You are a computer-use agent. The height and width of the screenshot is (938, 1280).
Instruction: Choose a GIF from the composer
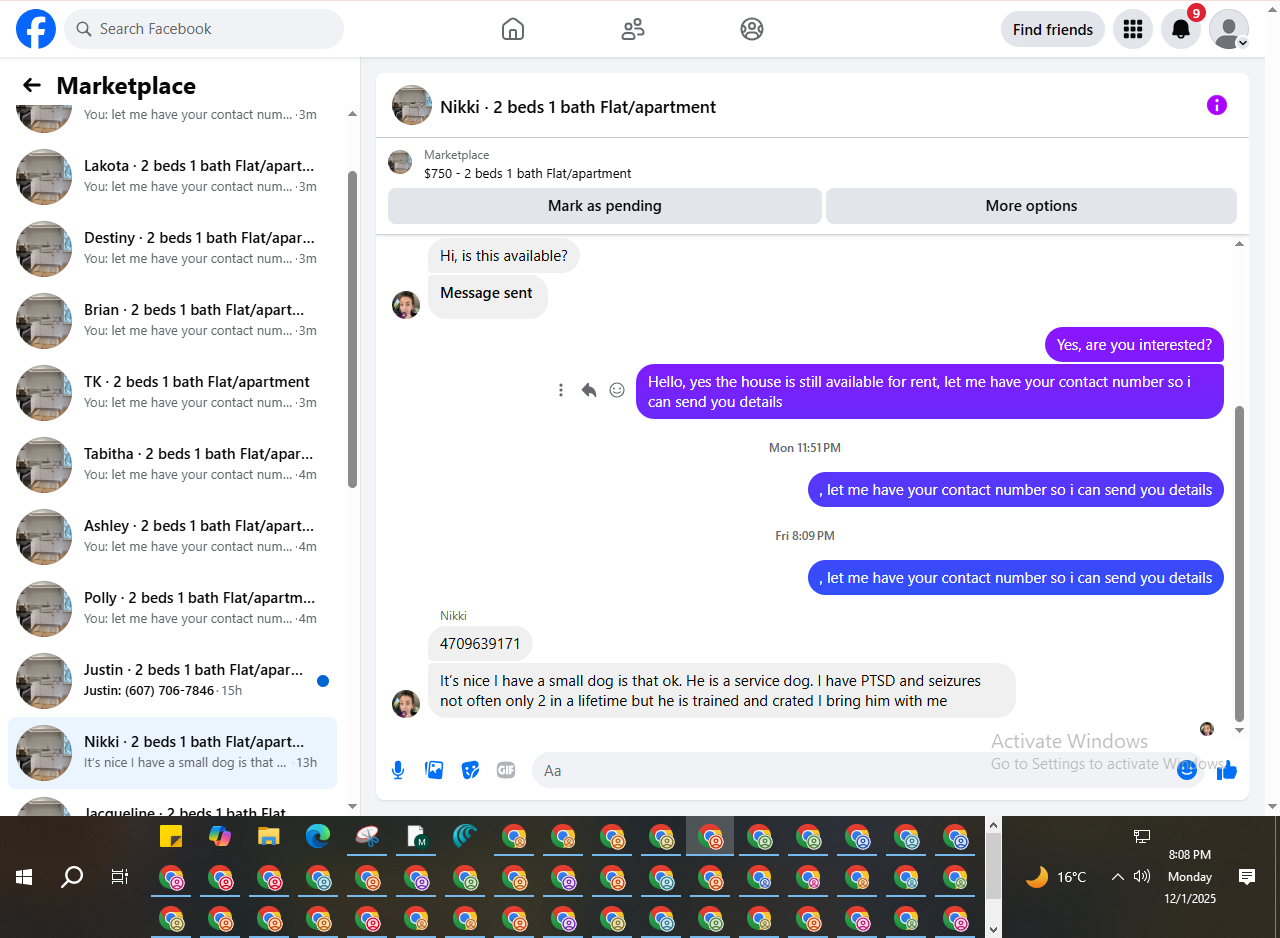coord(506,770)
